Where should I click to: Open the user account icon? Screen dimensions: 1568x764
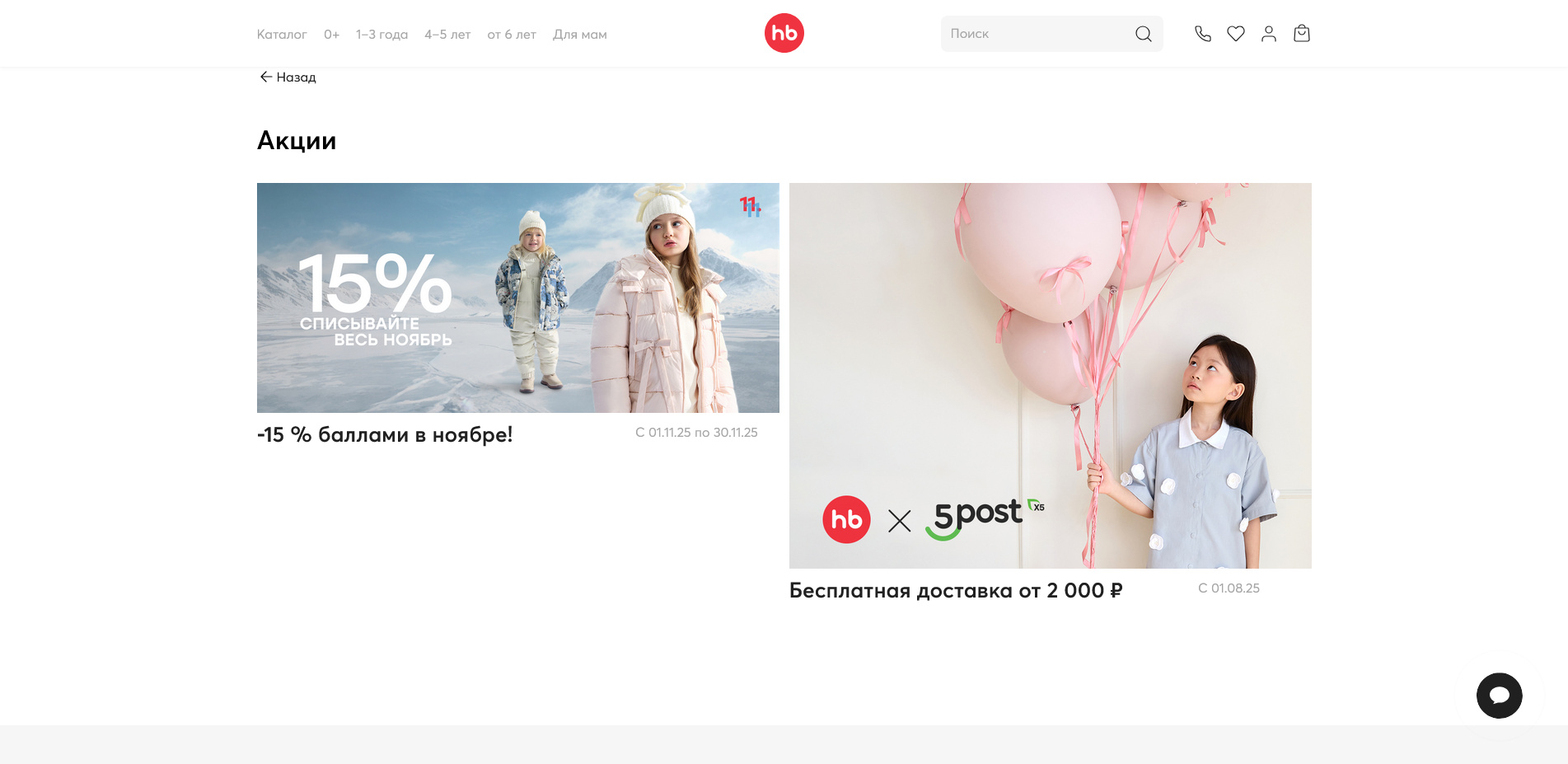tap(1269, 34)
